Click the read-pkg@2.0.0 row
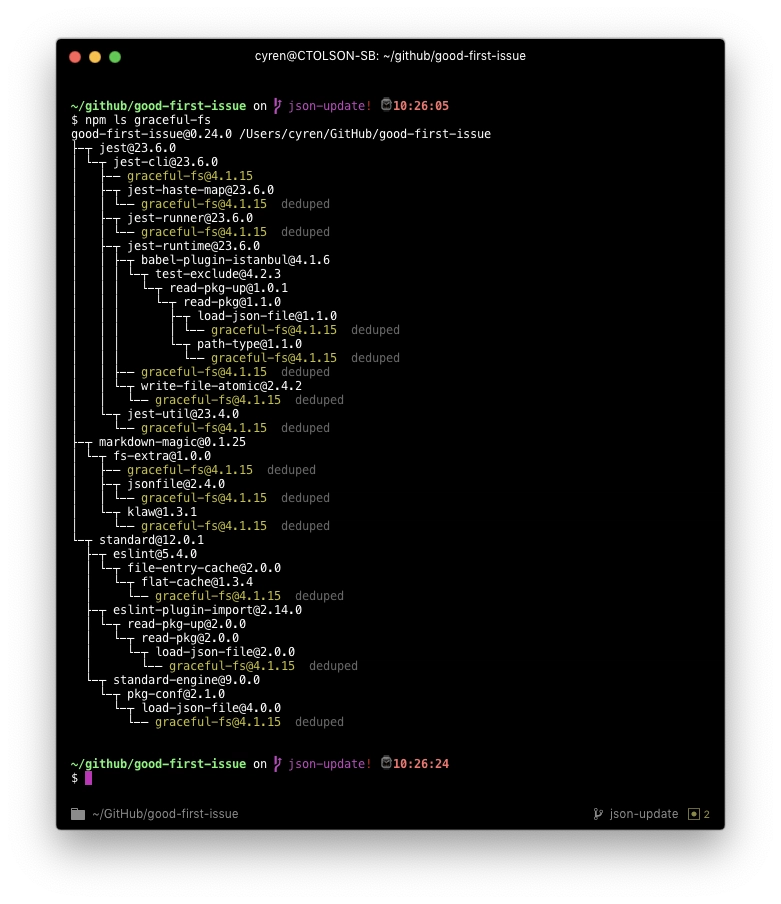The width and height of the screenshot is (781, 904). click(x=190, y=638)
